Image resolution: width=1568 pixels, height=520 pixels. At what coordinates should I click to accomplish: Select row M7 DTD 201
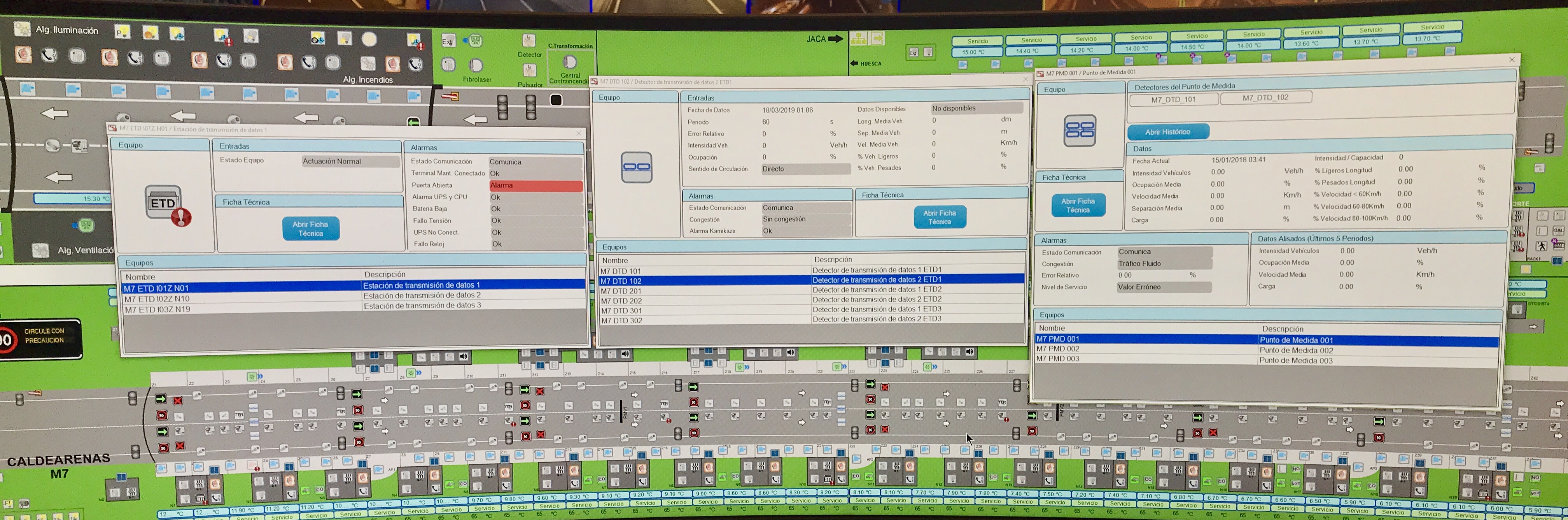coord(812,290)
